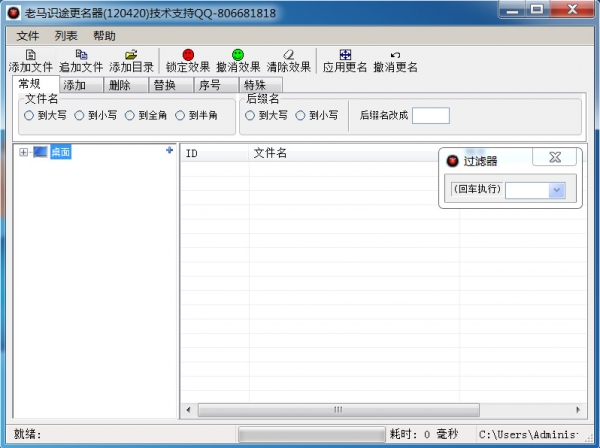Click the status bar progress bar

311,434
